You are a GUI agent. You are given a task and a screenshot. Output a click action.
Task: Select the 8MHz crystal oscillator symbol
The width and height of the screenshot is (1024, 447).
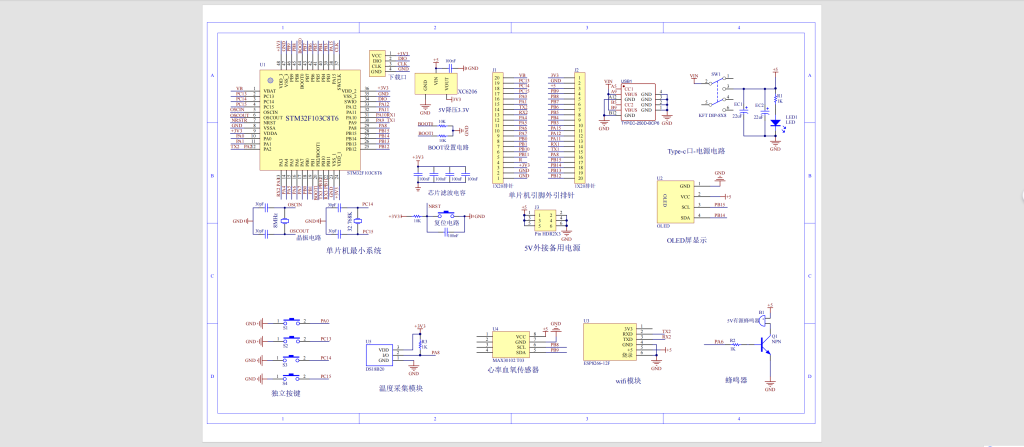(x=285, y=221)
